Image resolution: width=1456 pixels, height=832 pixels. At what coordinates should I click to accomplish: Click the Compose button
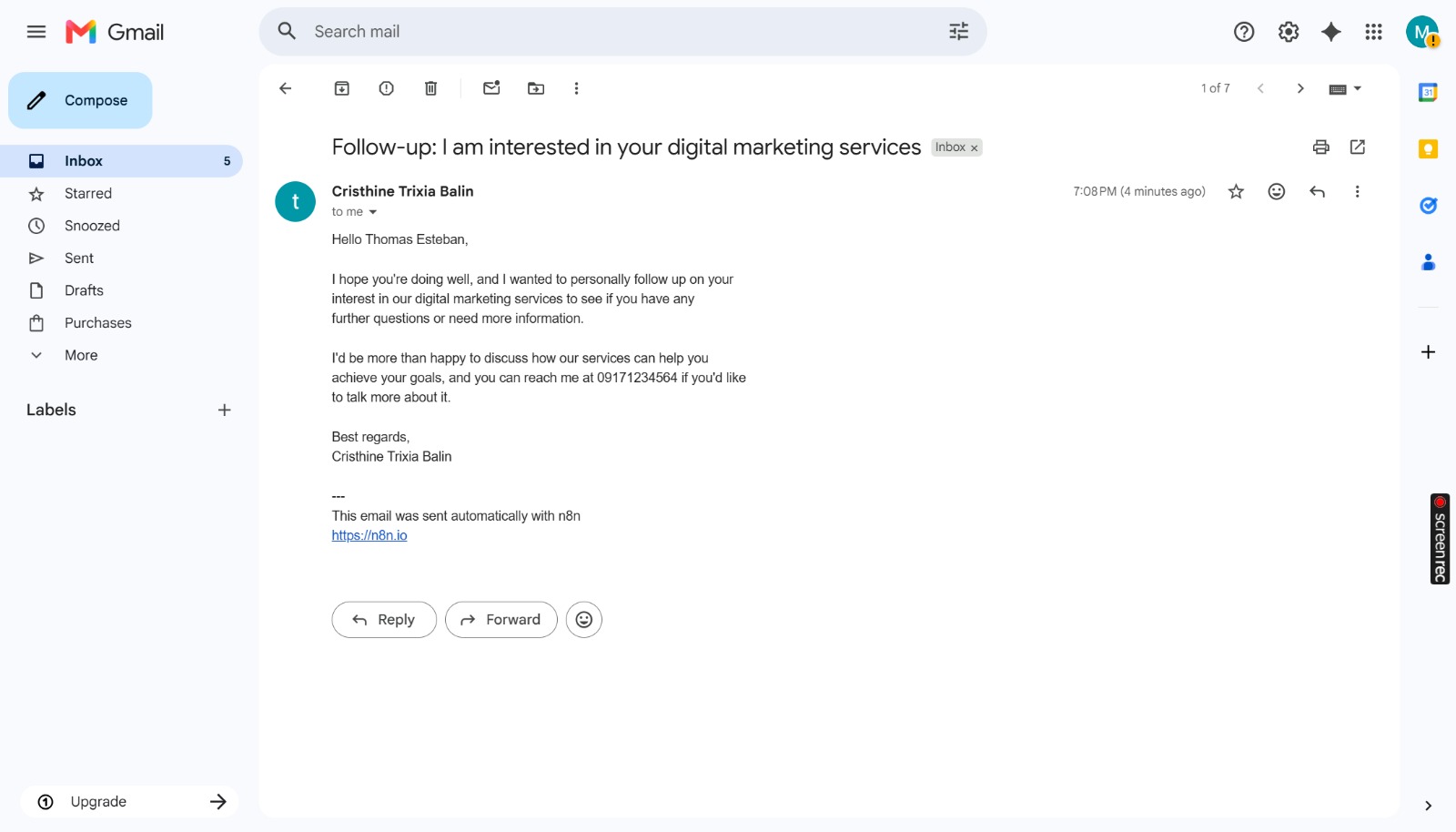point(80,100)
